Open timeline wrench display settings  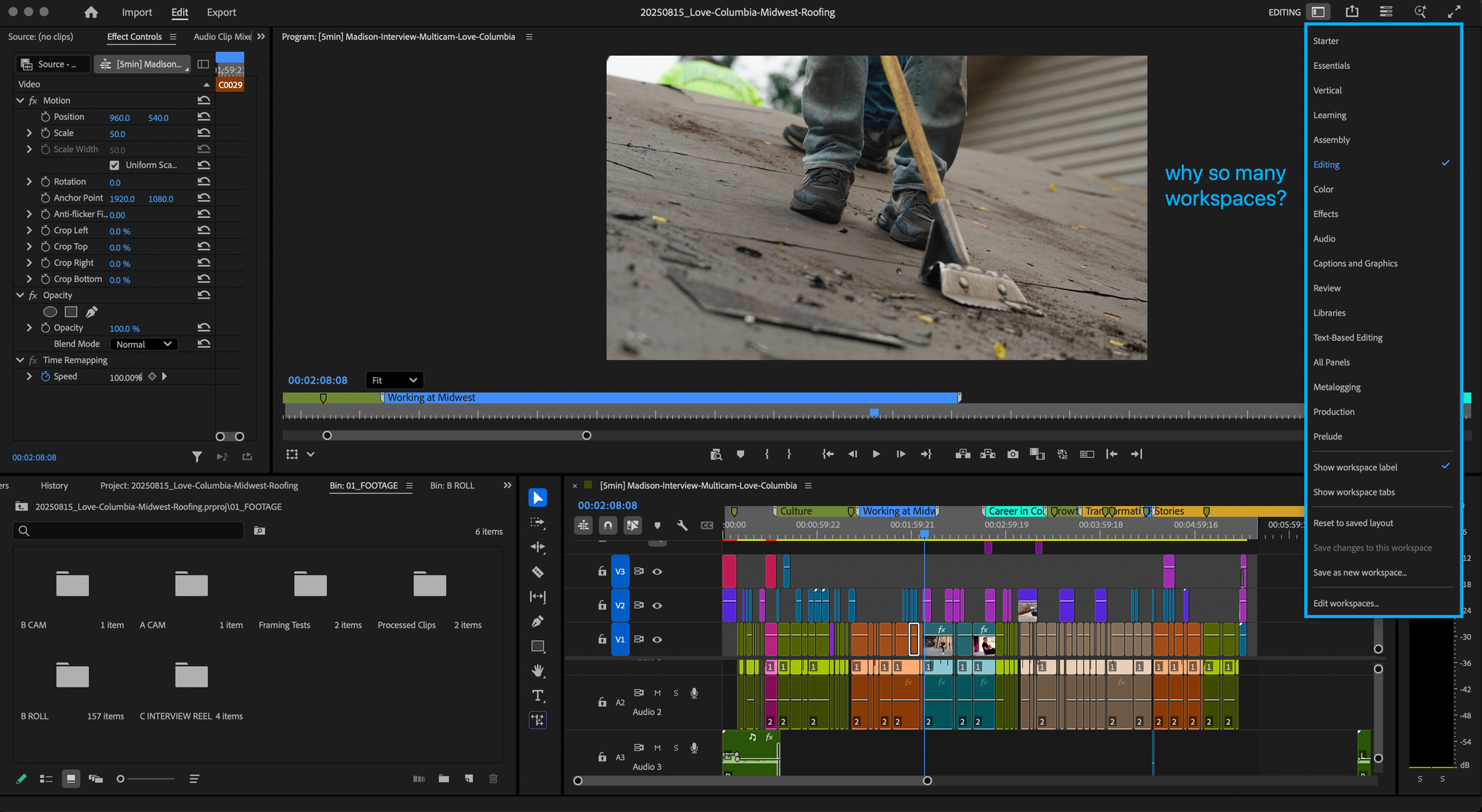click(x=682, y=525)
